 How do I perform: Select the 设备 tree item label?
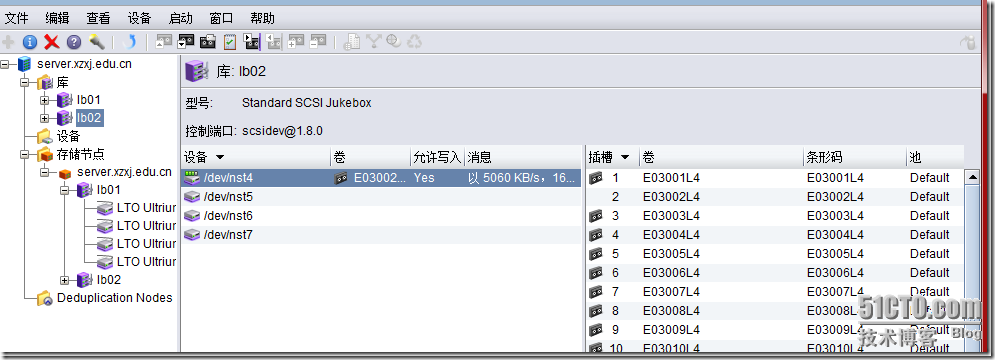(69, 136)
